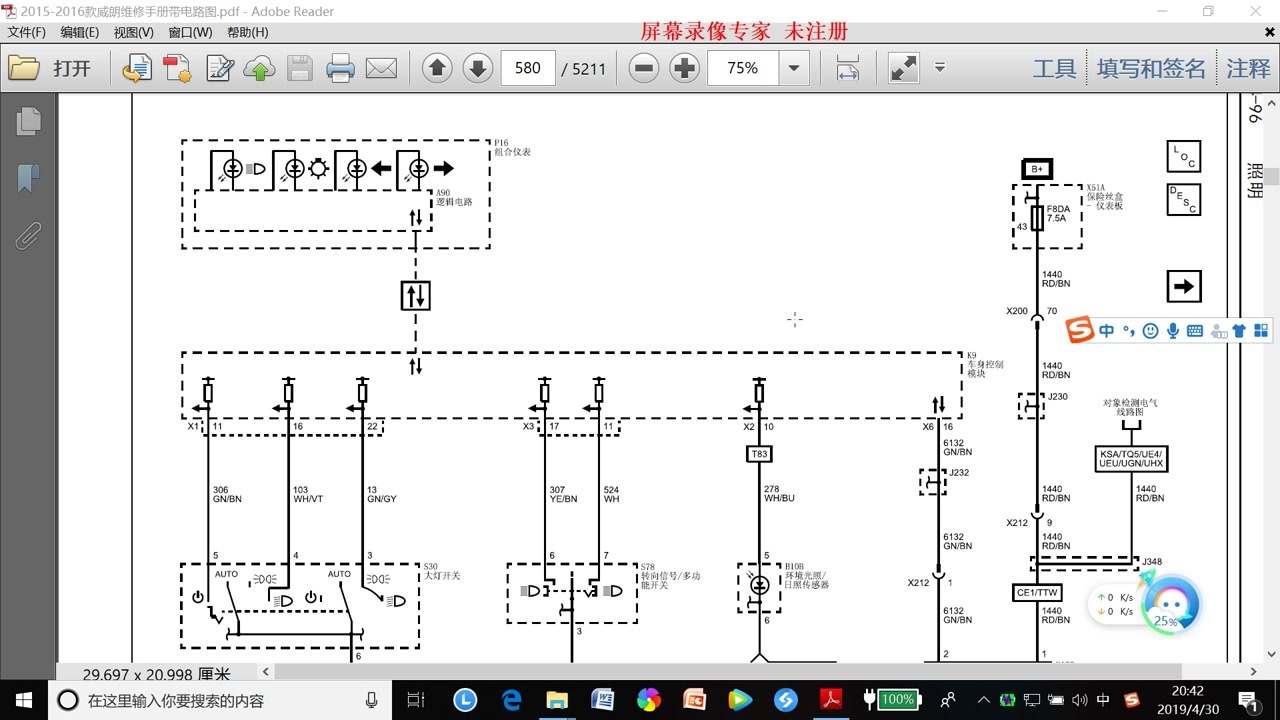Open the 视图(V) menu
1280x720 pixels.
coord(134,32)
